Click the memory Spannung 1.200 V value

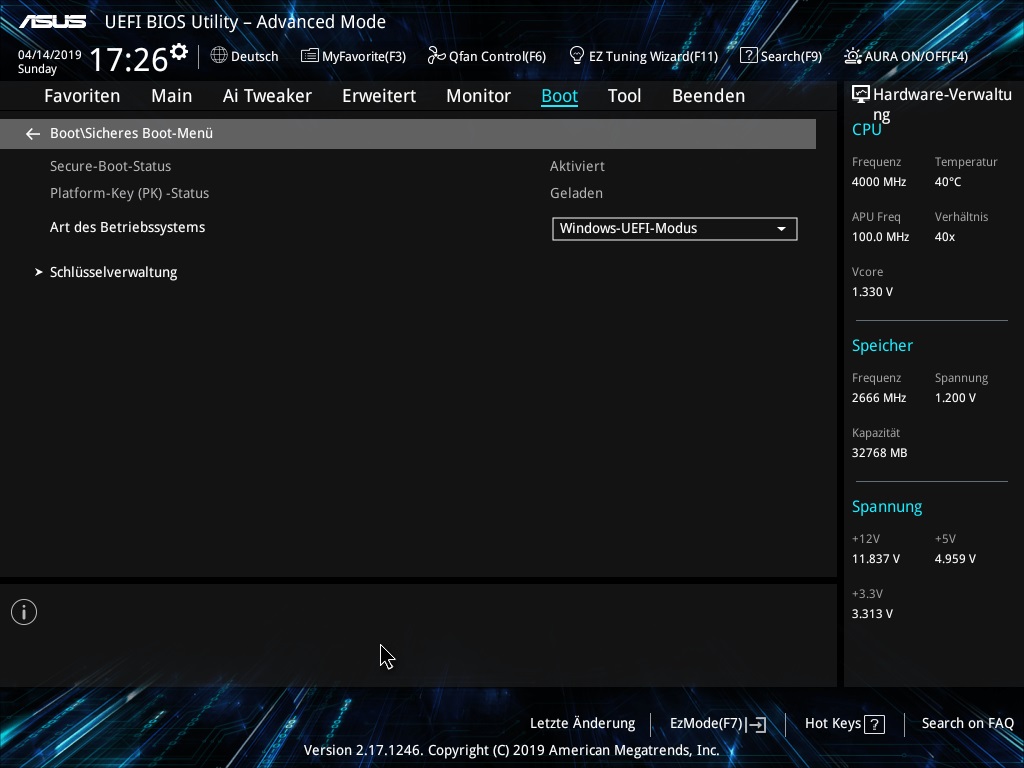click(x=955, y=398)
